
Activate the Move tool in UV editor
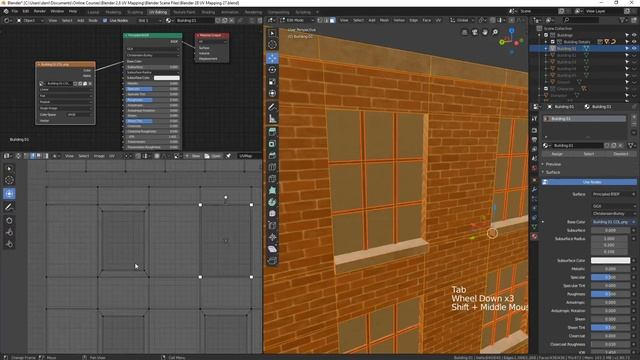(9, 194)
